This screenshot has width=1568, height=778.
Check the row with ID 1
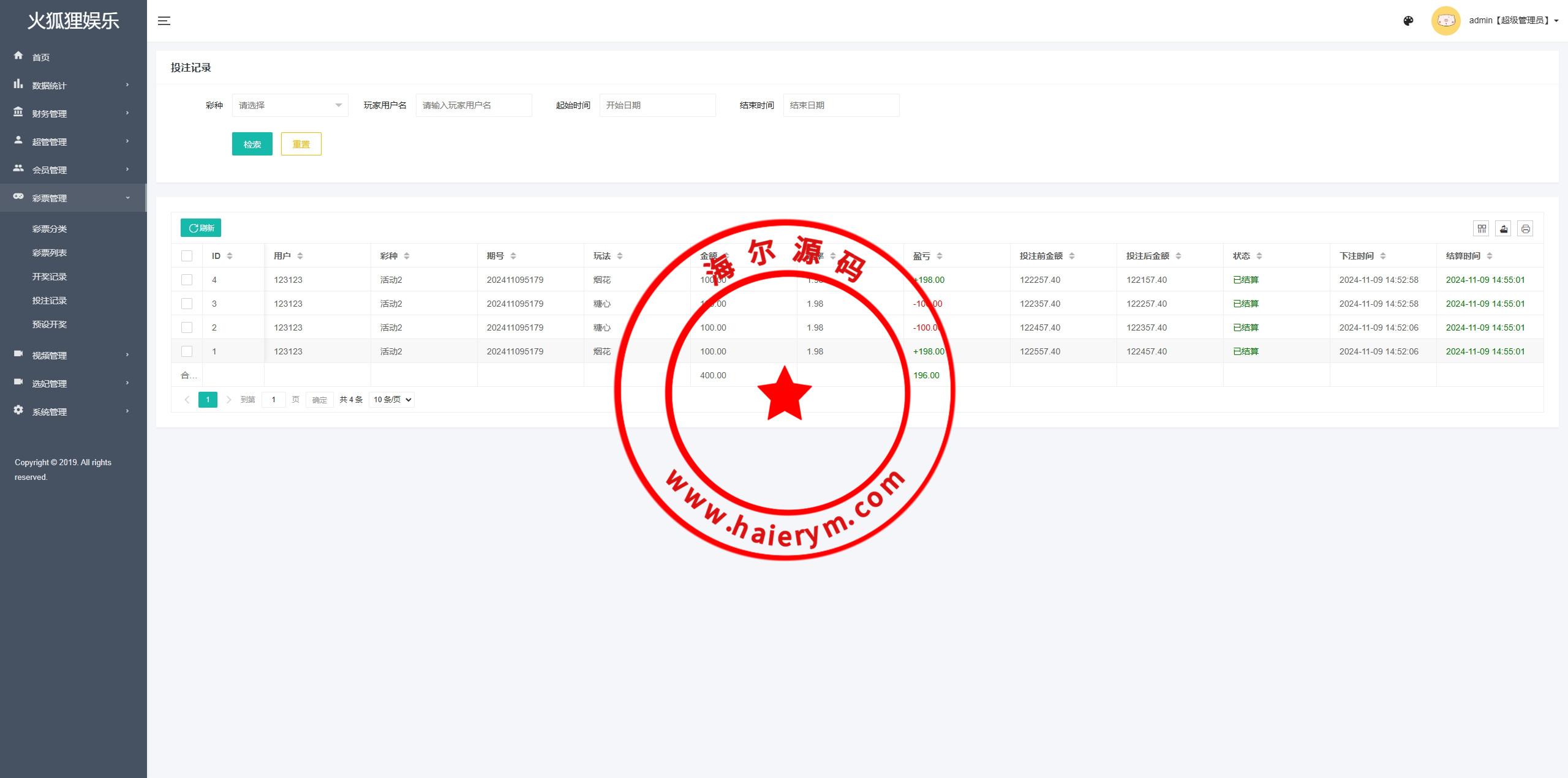pyautogui.click(x=187, y=351)
